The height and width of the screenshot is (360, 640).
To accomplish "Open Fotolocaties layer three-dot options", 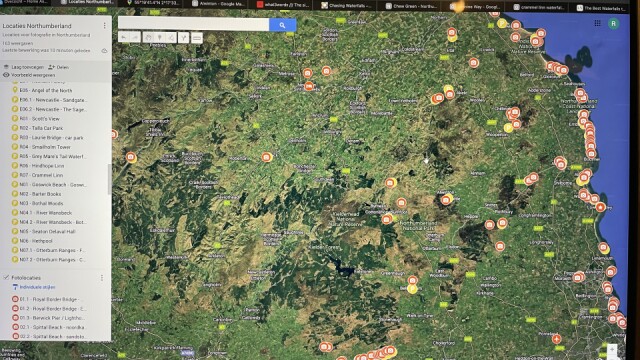I will click(102, 278).
